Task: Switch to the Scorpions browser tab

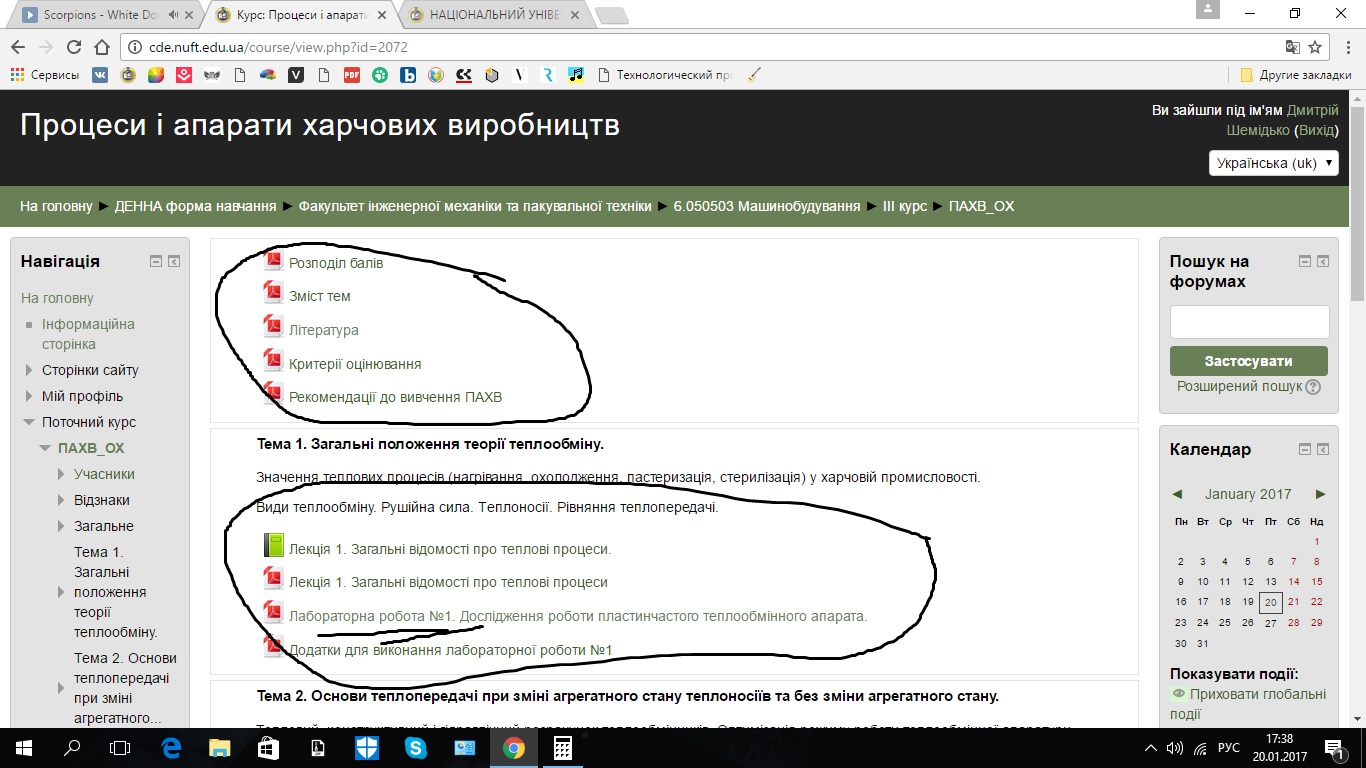Action: (x=95, y=15)
